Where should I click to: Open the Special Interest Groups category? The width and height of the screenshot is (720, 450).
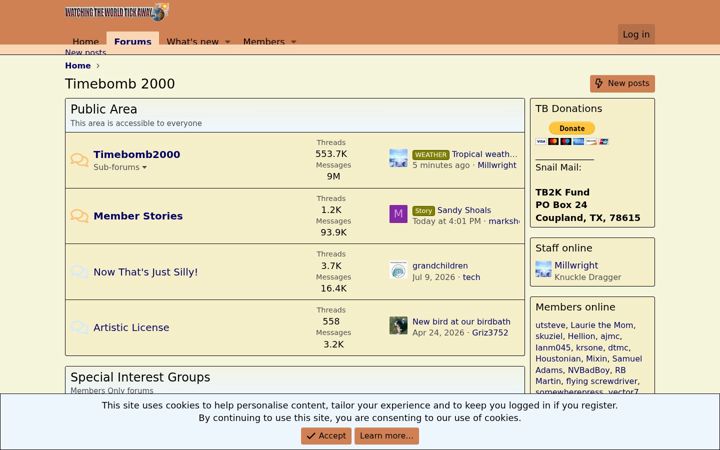pyautogui.click(x=140, y=377)
